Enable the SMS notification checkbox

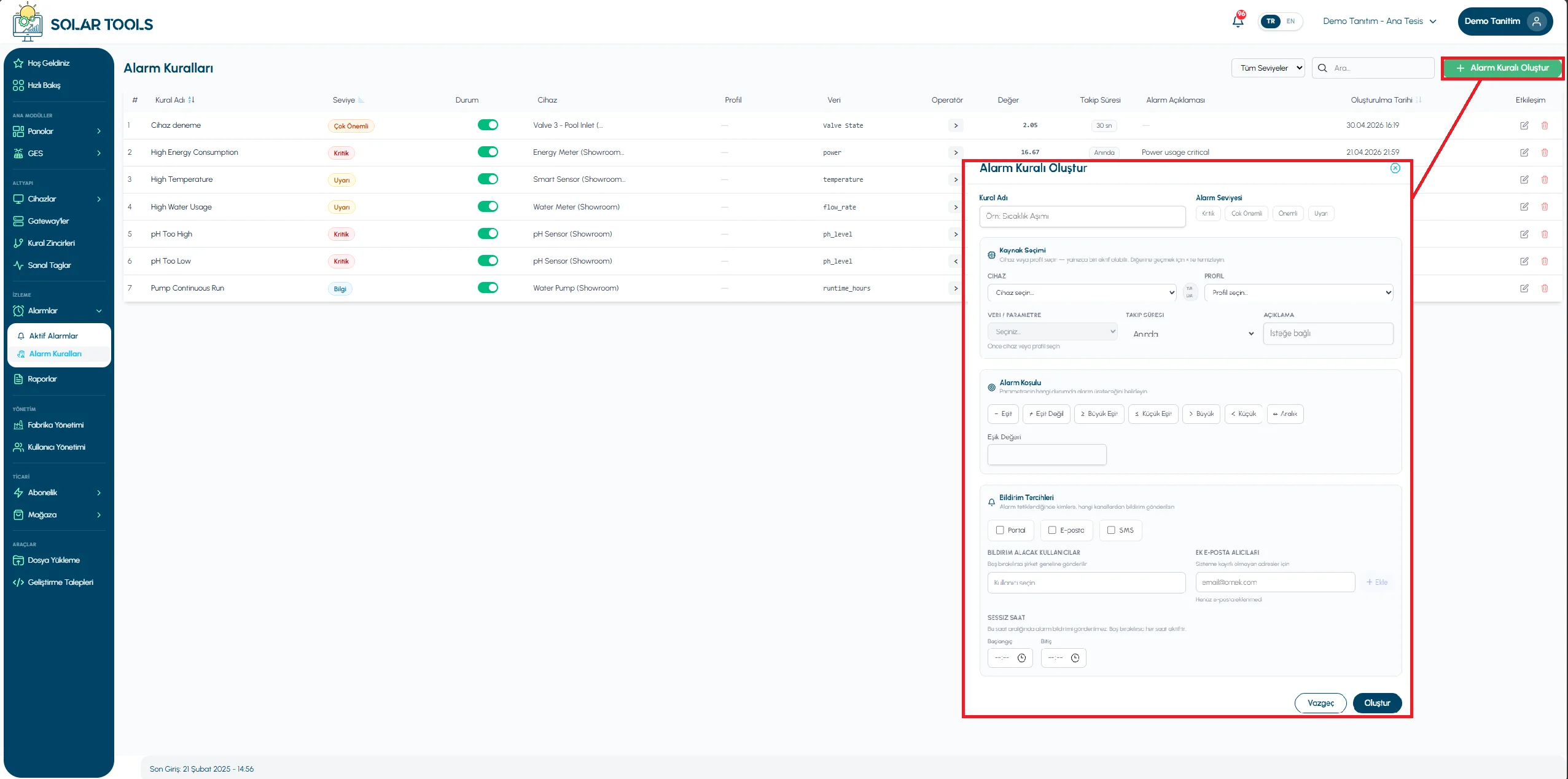(1111, 530)
